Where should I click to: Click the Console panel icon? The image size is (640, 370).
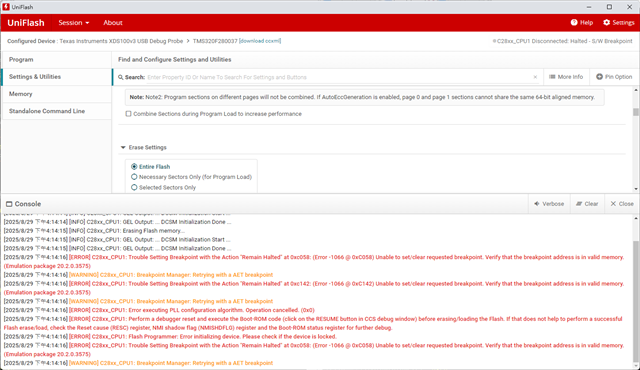pos(9,204)
